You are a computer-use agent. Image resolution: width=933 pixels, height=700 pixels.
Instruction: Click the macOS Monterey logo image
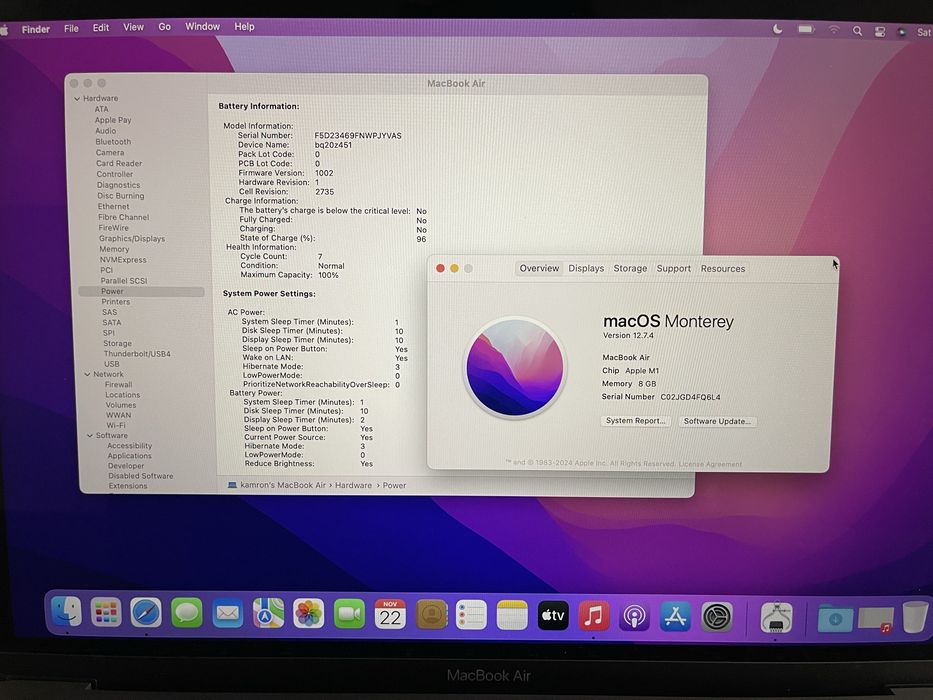coord(515,367)
